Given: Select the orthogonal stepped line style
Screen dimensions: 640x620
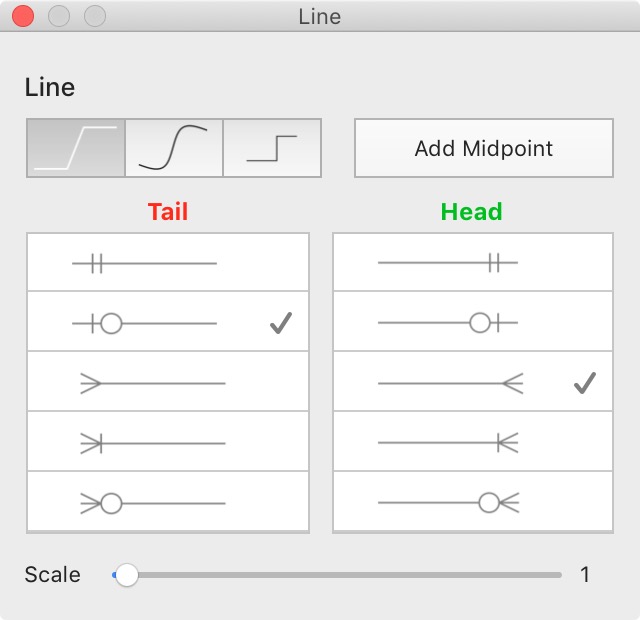Looking at the screenshot, I should 272,148.
